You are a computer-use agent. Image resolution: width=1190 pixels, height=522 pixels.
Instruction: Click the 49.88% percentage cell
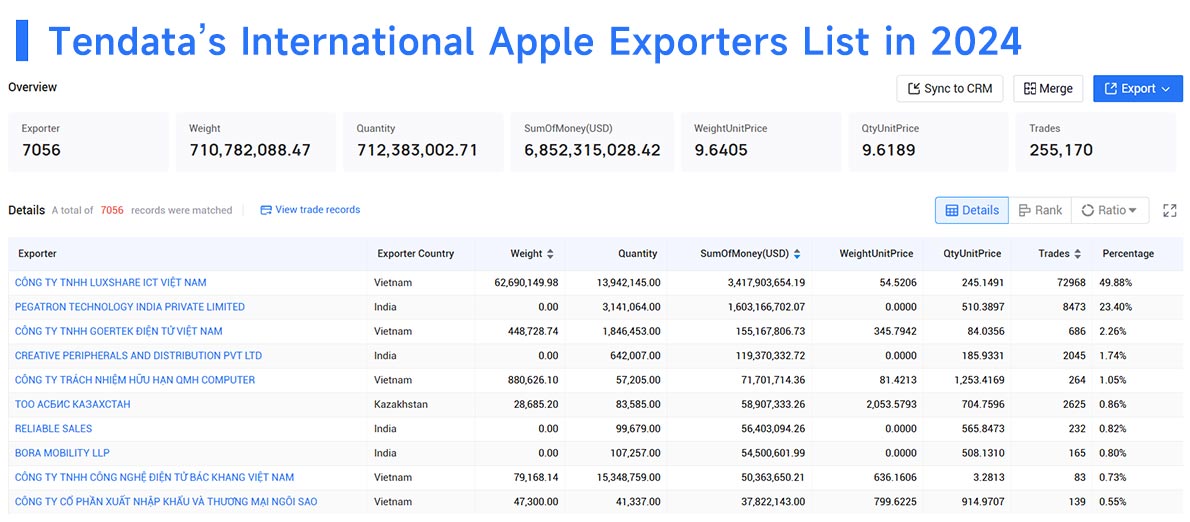coord(1116,282)
